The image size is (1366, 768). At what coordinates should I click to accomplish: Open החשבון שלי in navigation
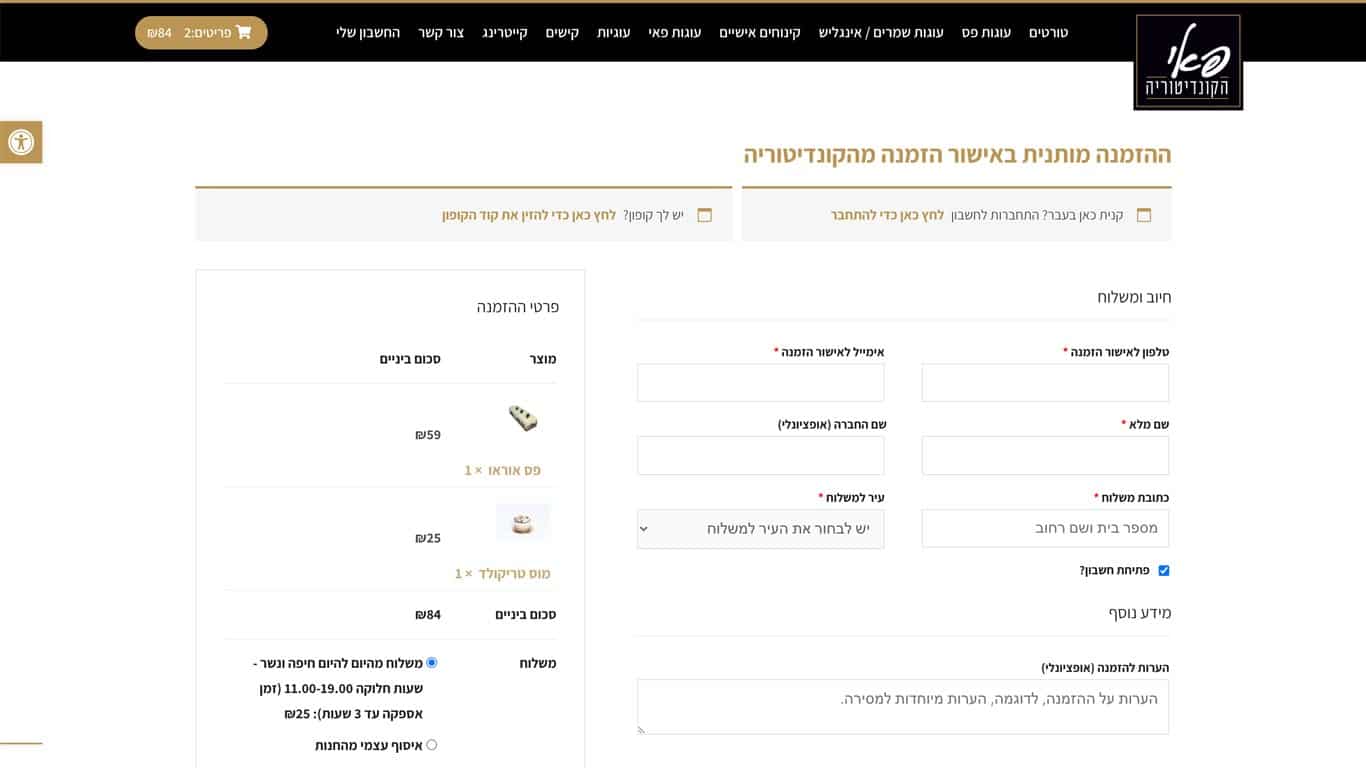368,32
